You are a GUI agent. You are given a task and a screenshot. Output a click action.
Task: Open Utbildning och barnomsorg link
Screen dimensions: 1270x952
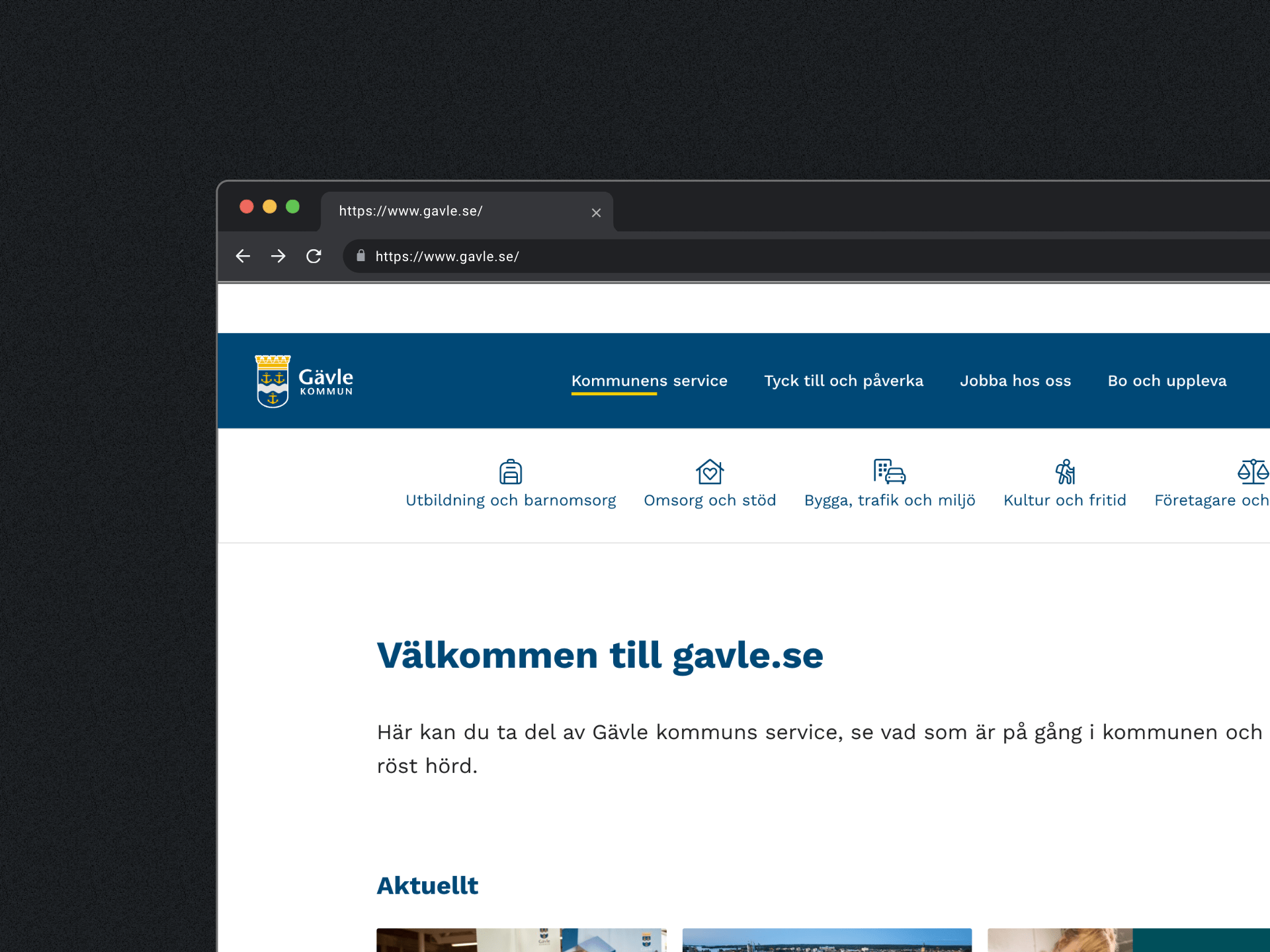(510, 500)
